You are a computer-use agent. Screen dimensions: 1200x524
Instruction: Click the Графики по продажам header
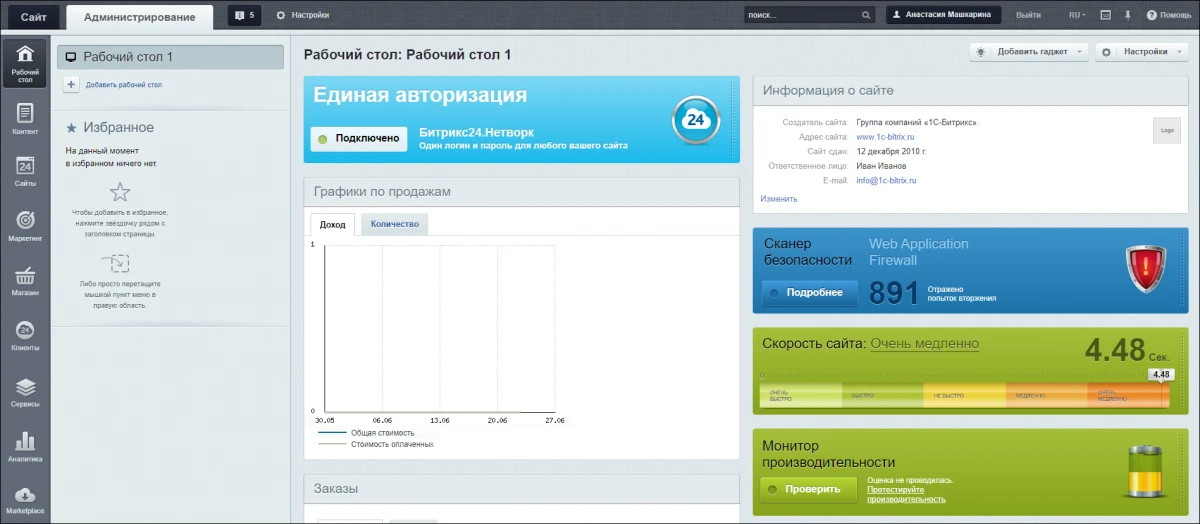pos(521,192)
